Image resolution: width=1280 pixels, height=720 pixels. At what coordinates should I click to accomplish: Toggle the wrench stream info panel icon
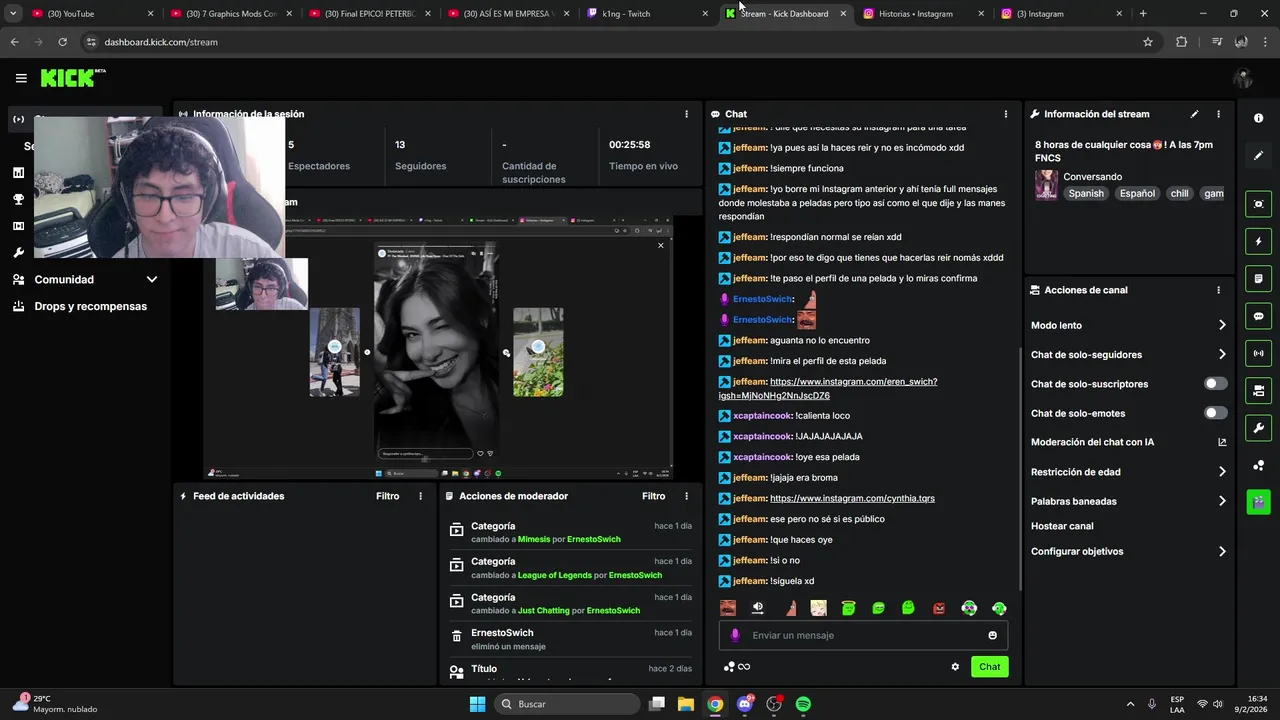[1258, 428]
